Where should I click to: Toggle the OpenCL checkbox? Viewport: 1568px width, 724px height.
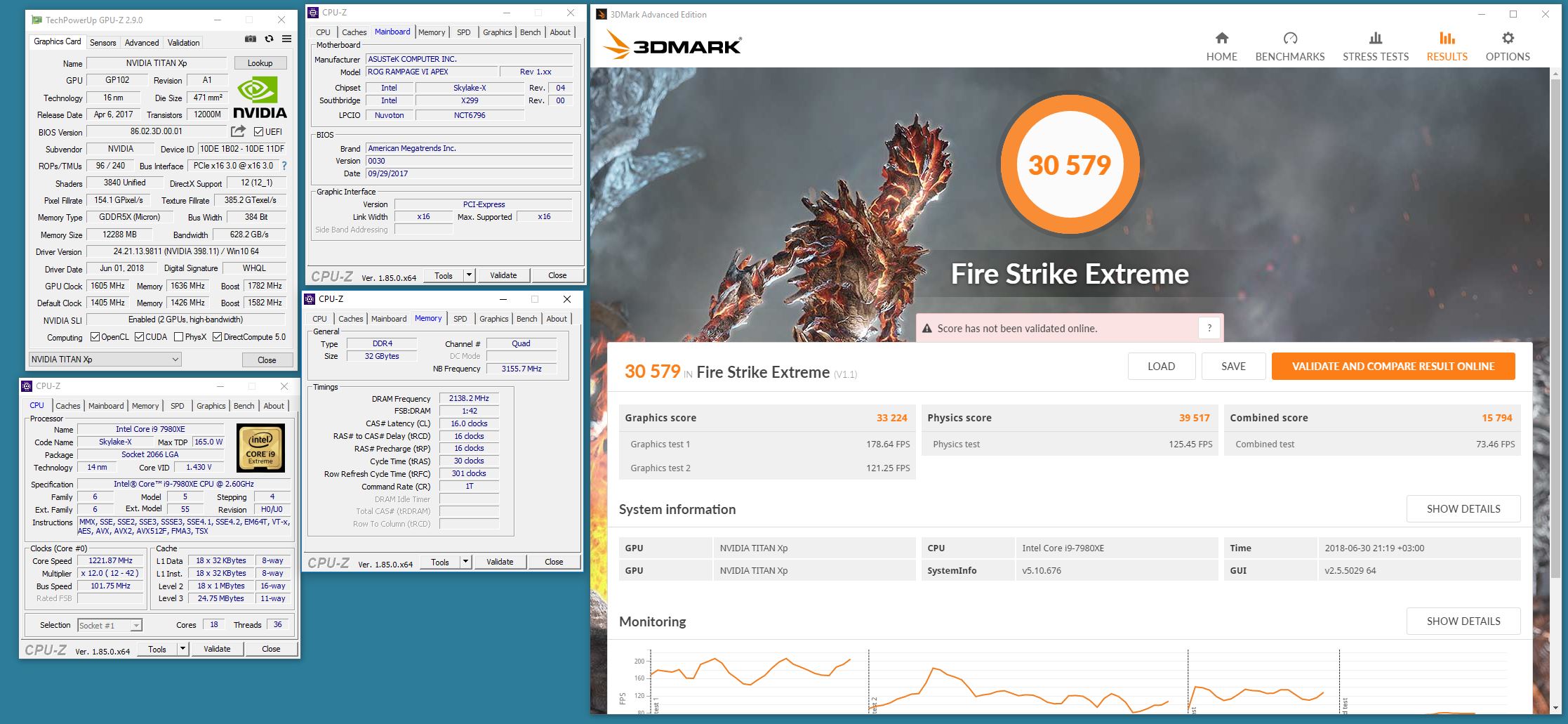coord(95,337)
